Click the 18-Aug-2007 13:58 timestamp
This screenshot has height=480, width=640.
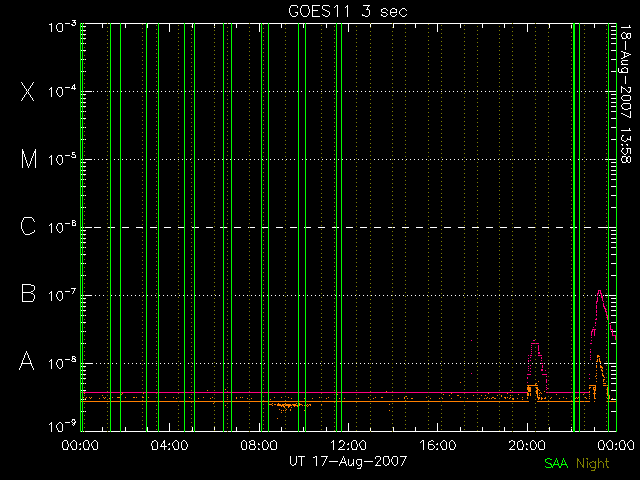(625, 94)
